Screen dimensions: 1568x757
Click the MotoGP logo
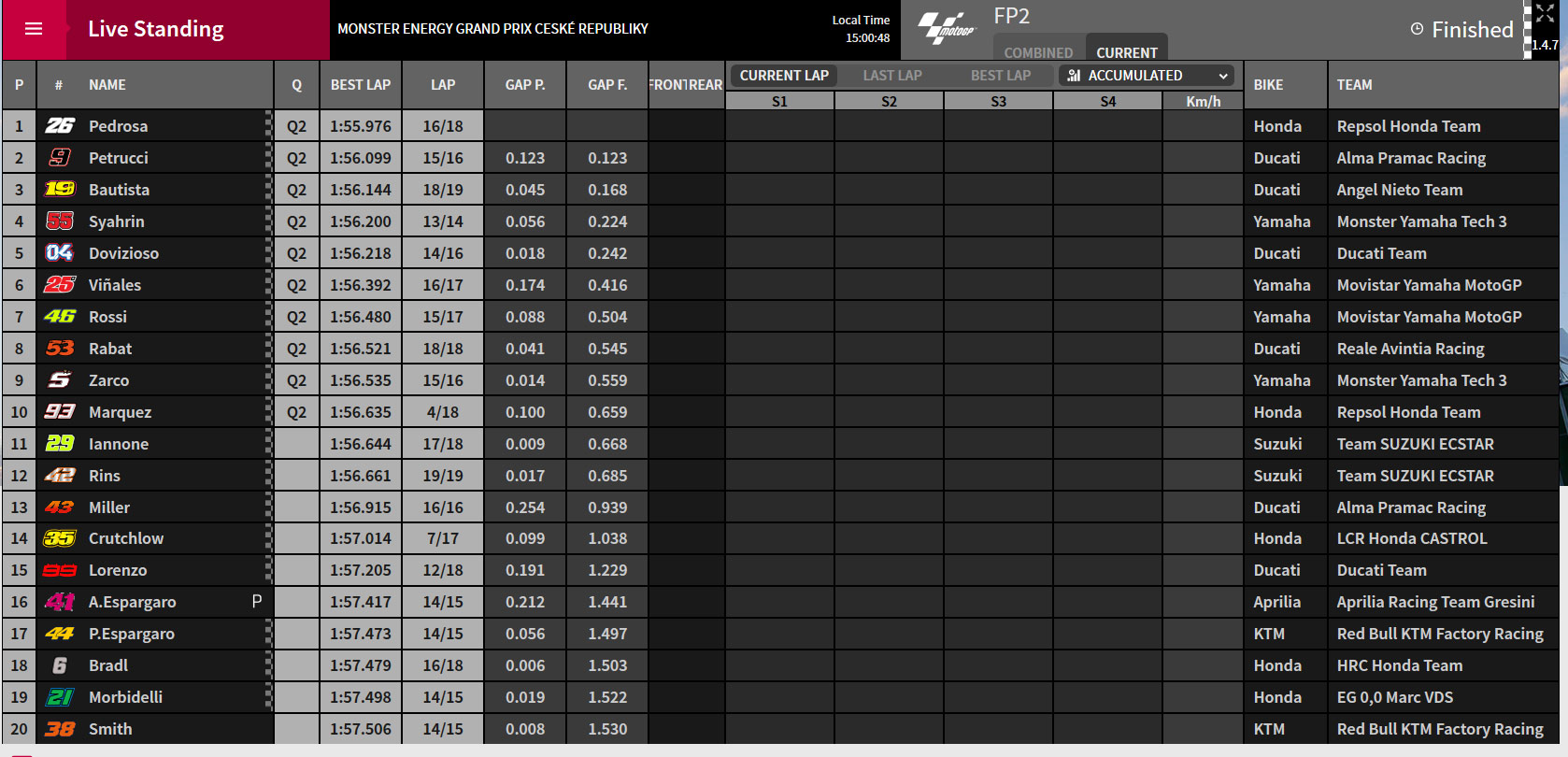[947, 28]
